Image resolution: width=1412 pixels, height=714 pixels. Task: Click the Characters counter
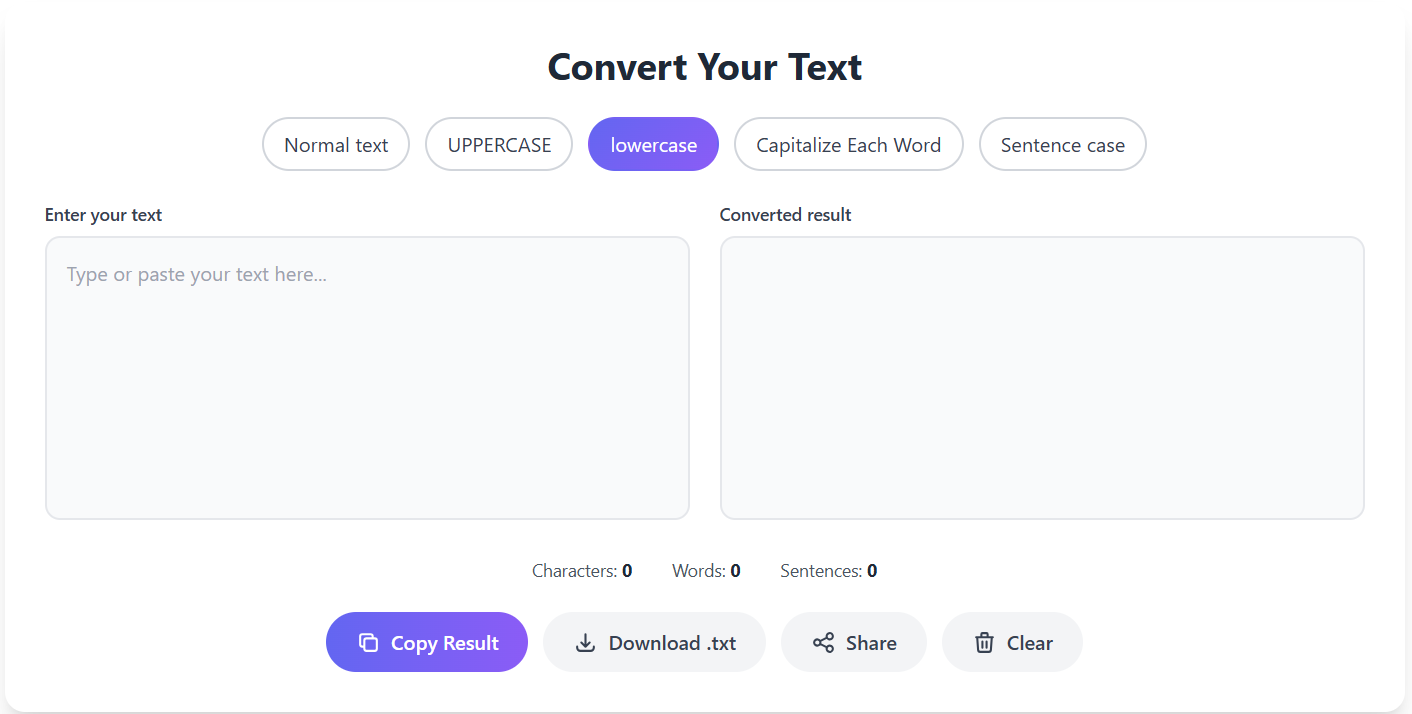point(583,570)
